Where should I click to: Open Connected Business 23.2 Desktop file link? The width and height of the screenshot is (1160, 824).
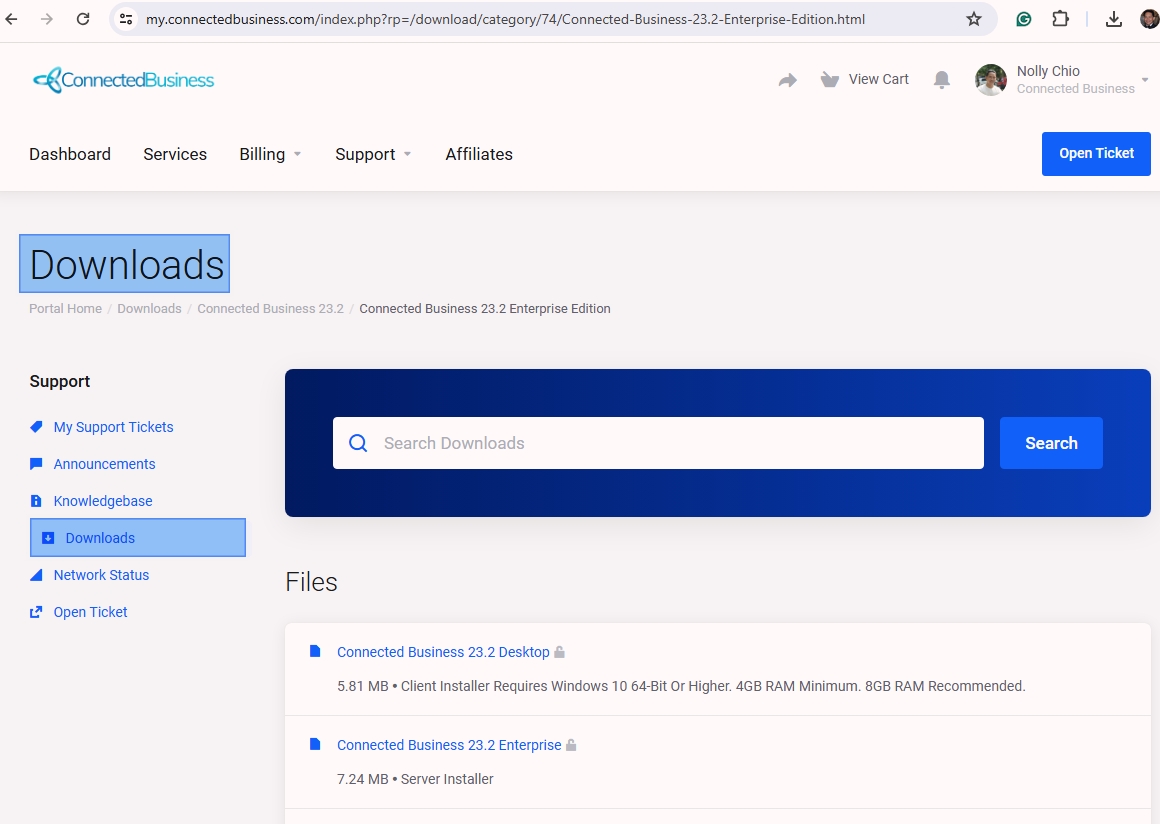click(x=443, y=652)
